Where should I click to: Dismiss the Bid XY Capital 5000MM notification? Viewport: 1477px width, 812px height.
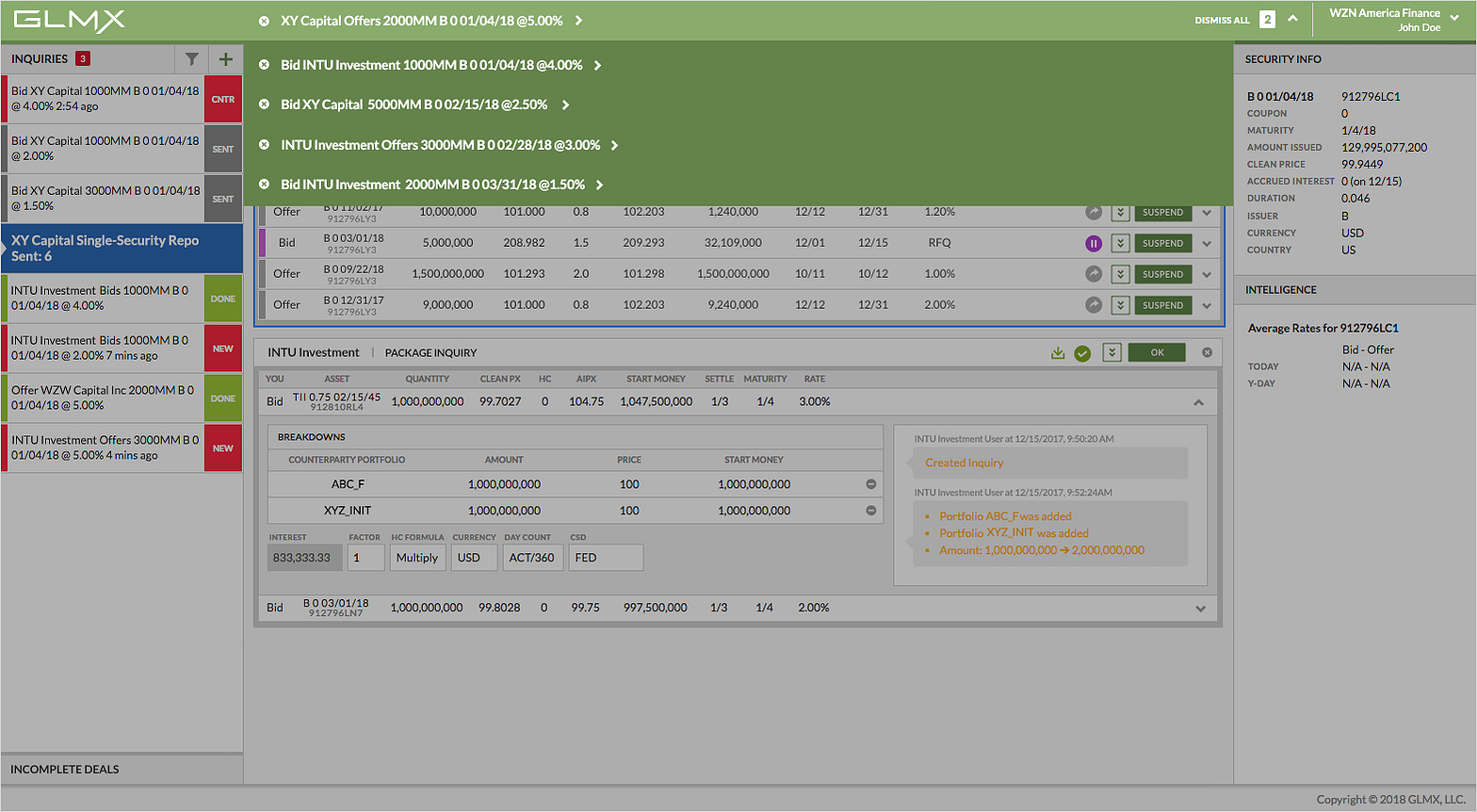click(x=265, y=105)
